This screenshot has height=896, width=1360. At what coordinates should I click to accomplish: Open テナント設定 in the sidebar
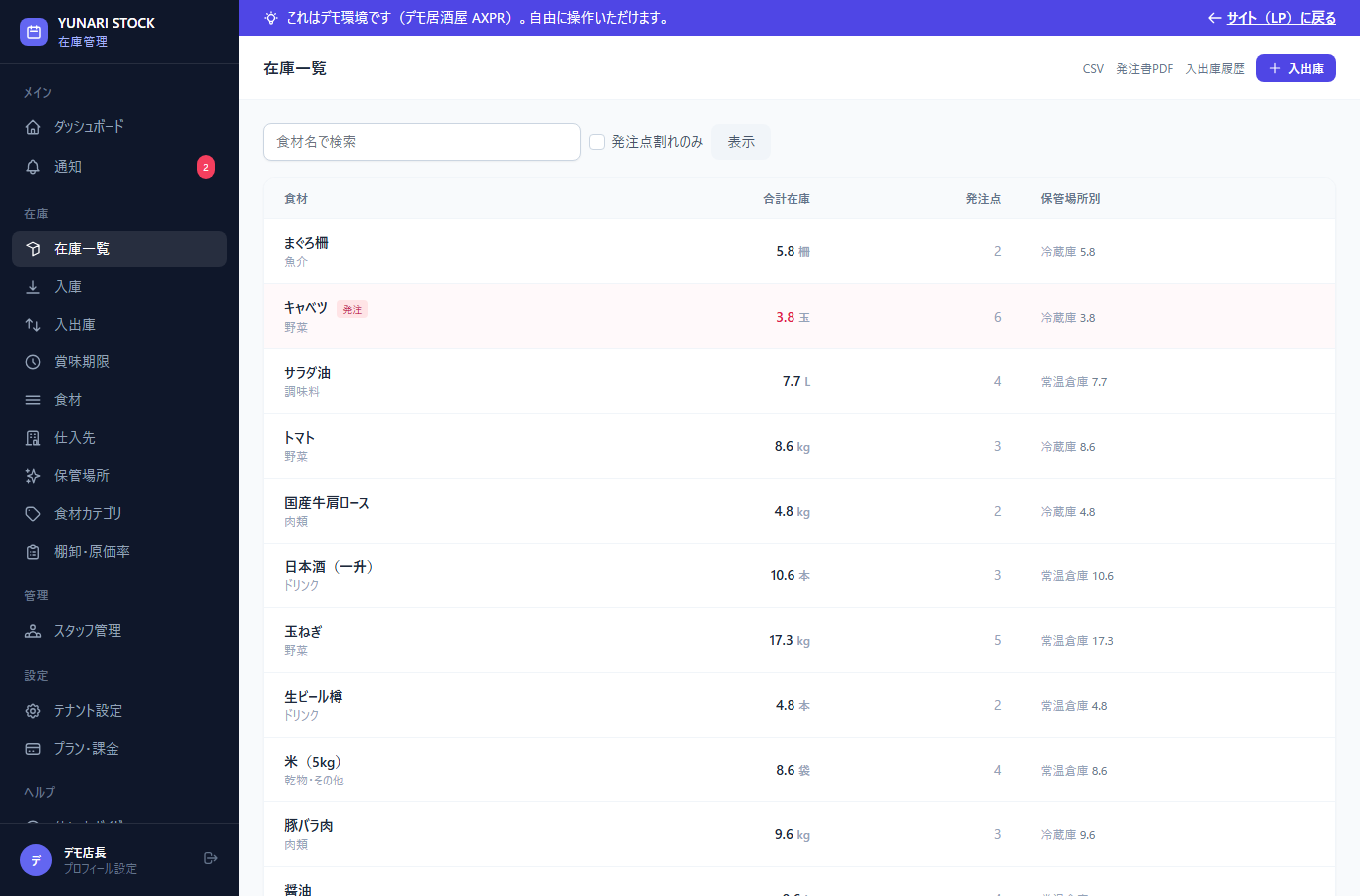coord(119,711)
